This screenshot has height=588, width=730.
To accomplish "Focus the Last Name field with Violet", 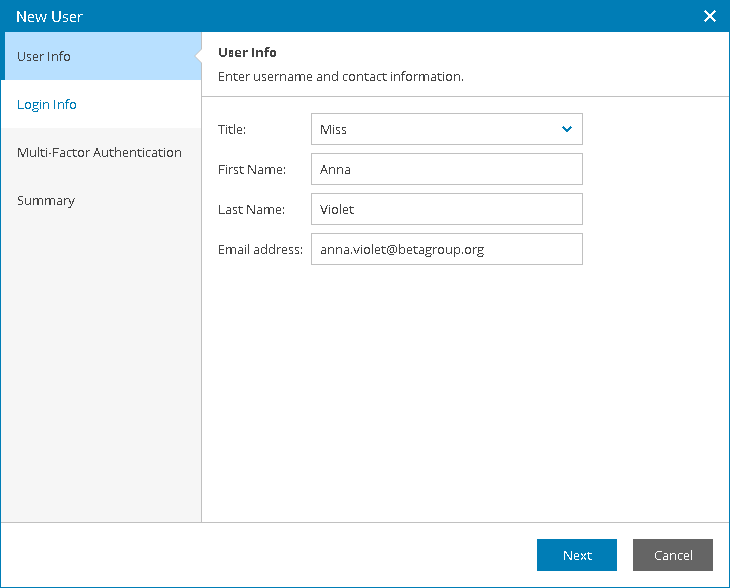I will [x=446, y=209].
